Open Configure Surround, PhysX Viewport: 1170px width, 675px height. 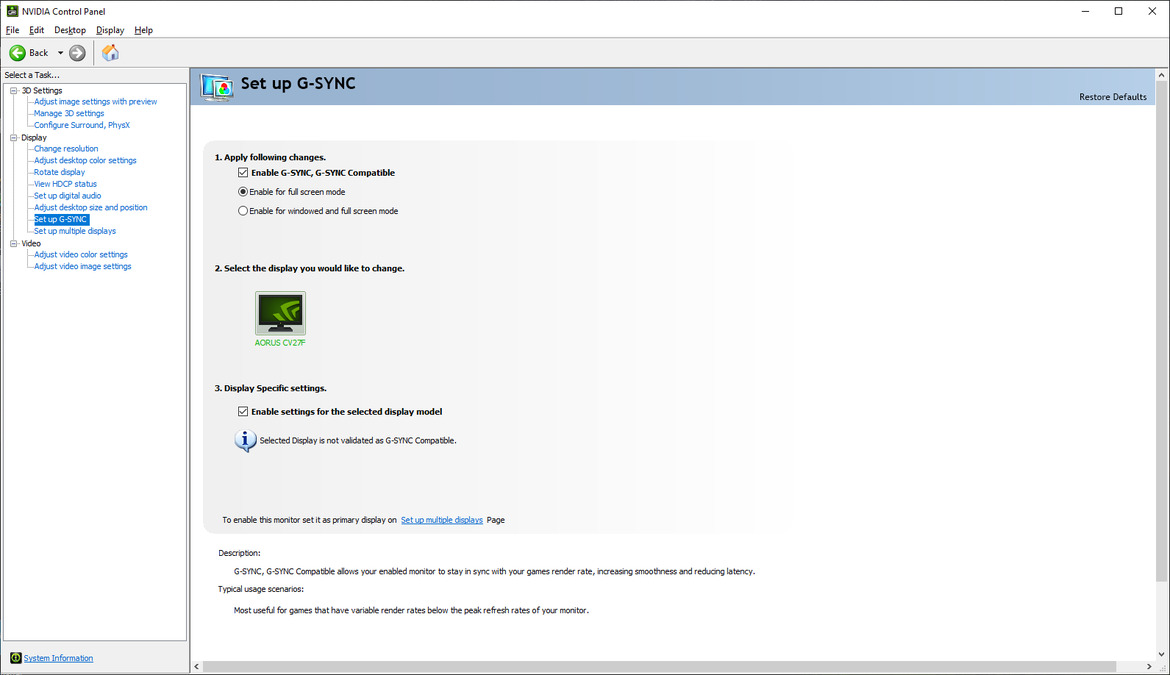[x=81, y=125]
